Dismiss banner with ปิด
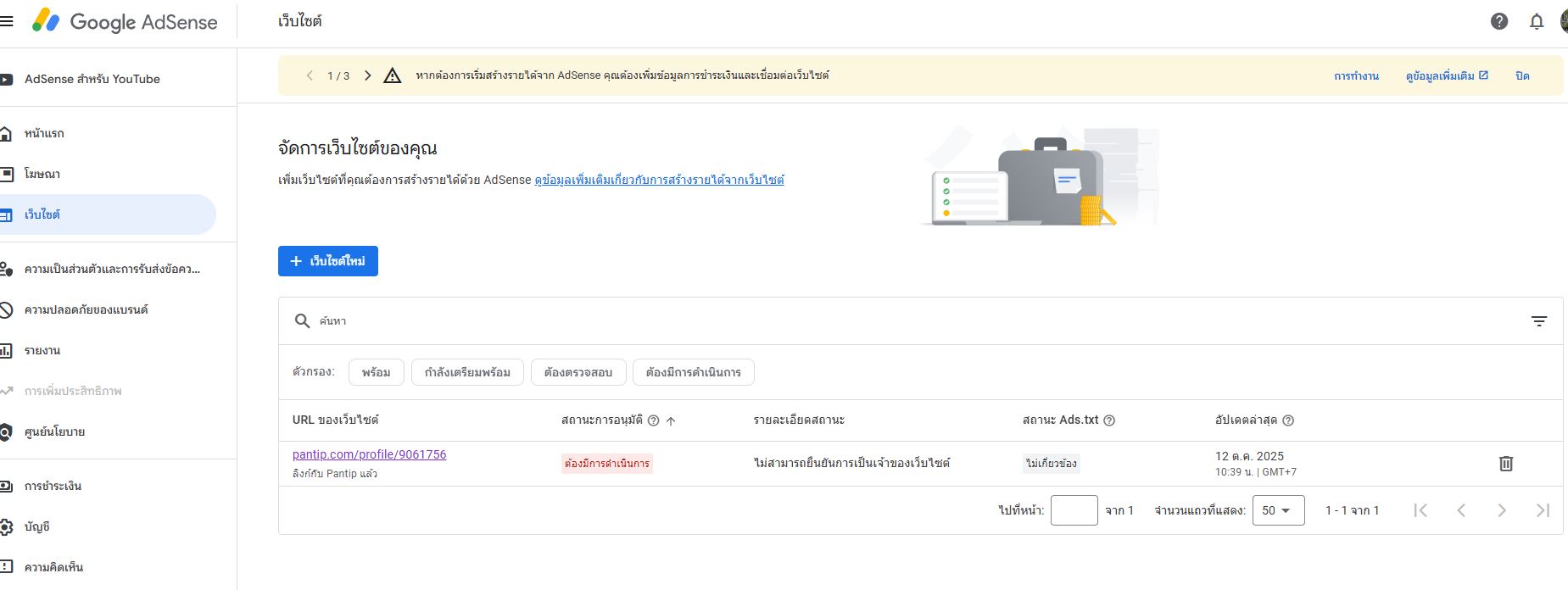This screenshot has width=1568, height=590. 1522,76
